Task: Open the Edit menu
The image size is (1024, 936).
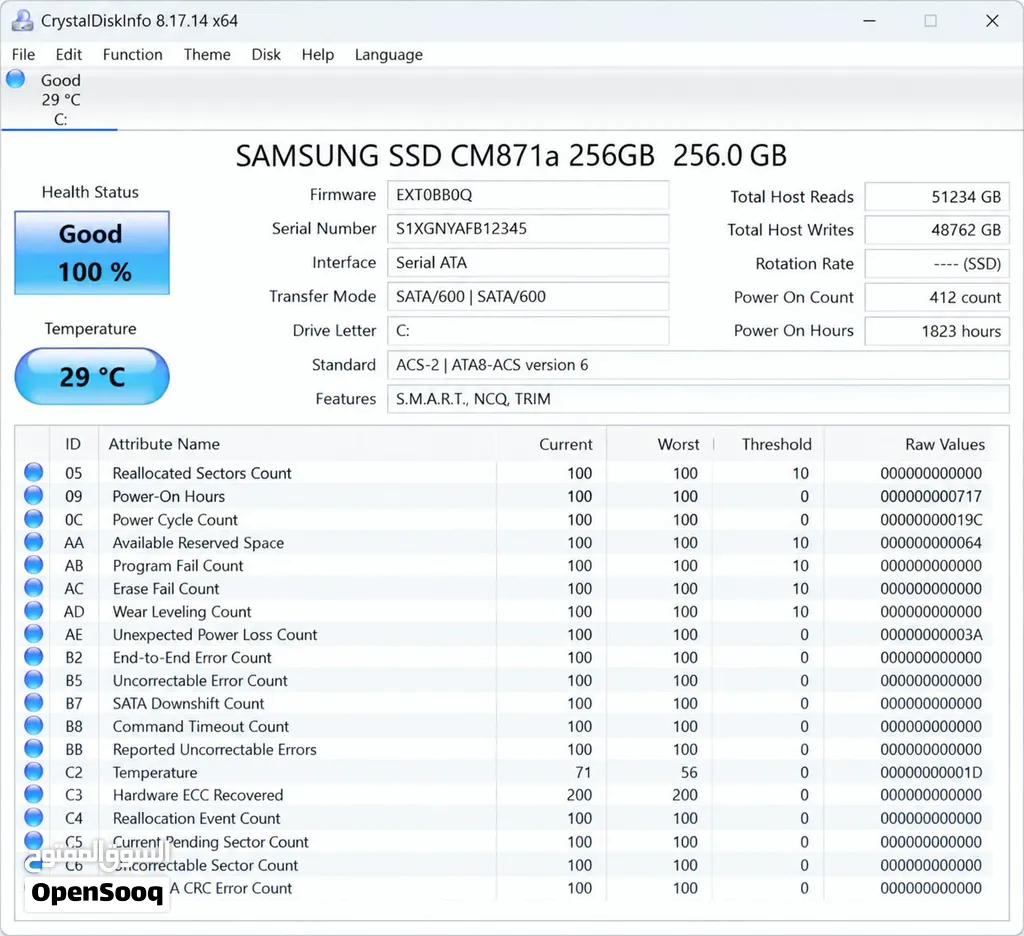Action: click(69, 55)
